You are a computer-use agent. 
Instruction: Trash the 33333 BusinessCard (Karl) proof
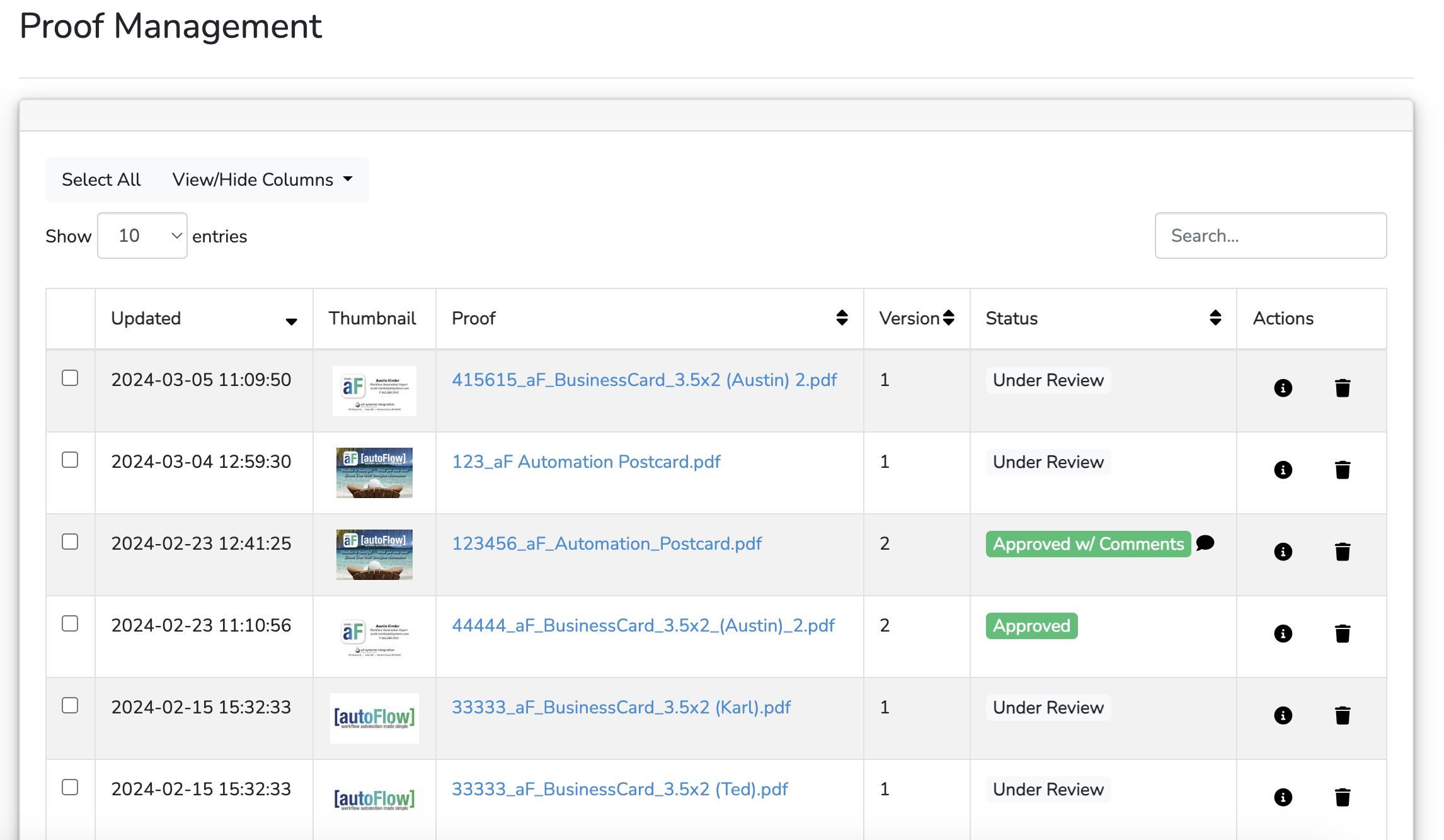[x=1343, y=715]
